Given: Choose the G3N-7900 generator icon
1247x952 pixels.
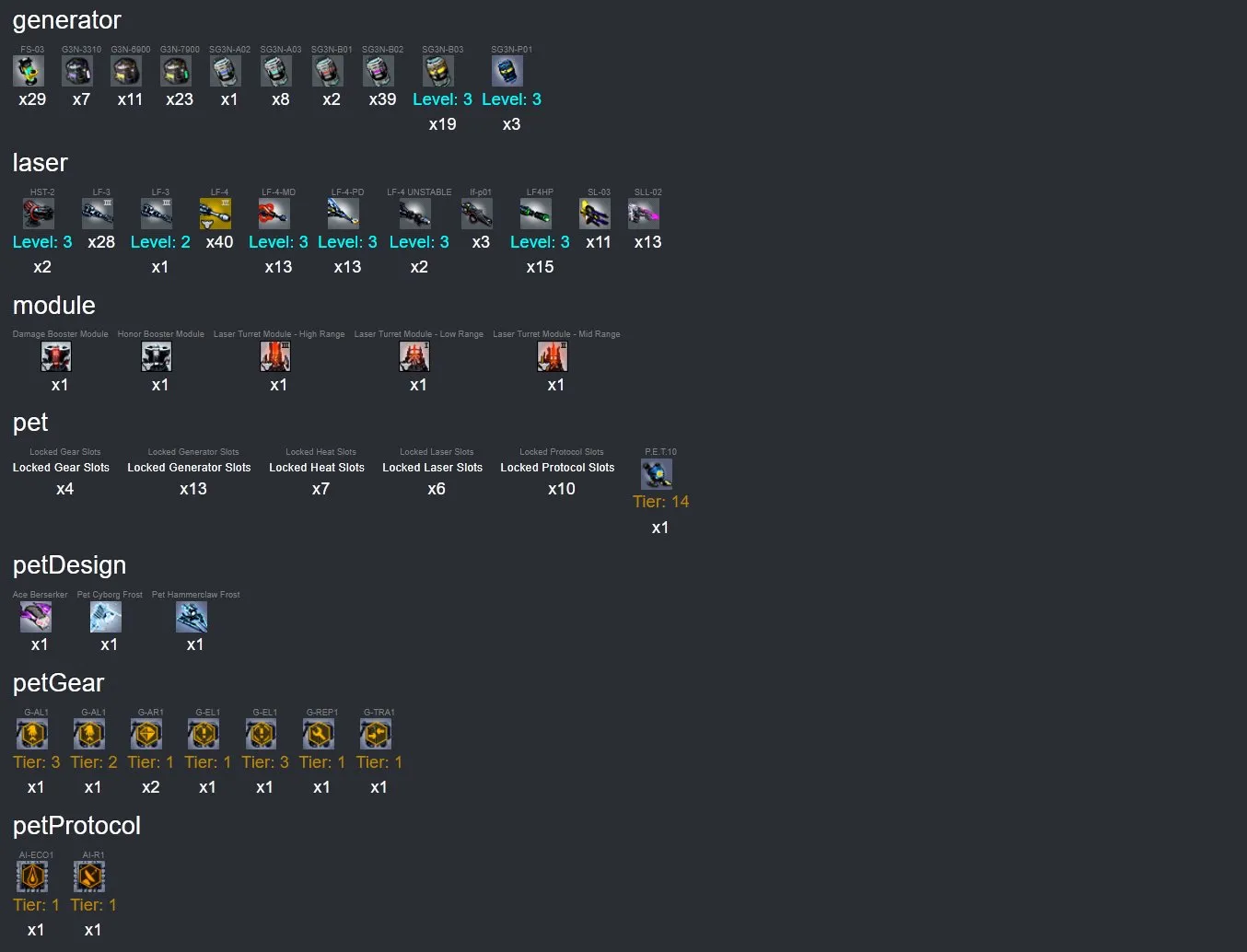Looking at the screenshot, I should point(176,71).
